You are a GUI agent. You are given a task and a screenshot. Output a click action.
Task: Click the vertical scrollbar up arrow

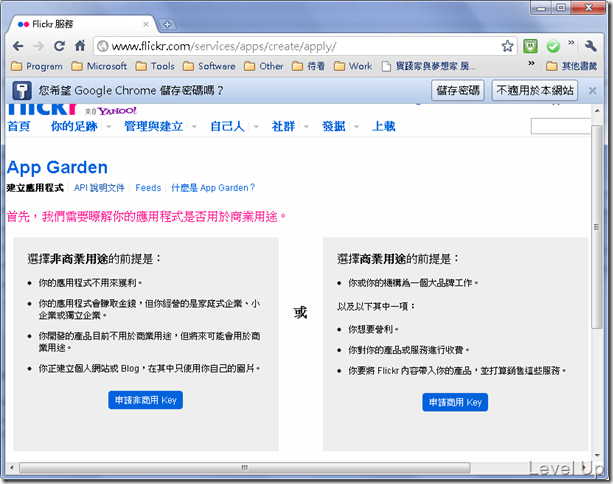pos(597,111)
